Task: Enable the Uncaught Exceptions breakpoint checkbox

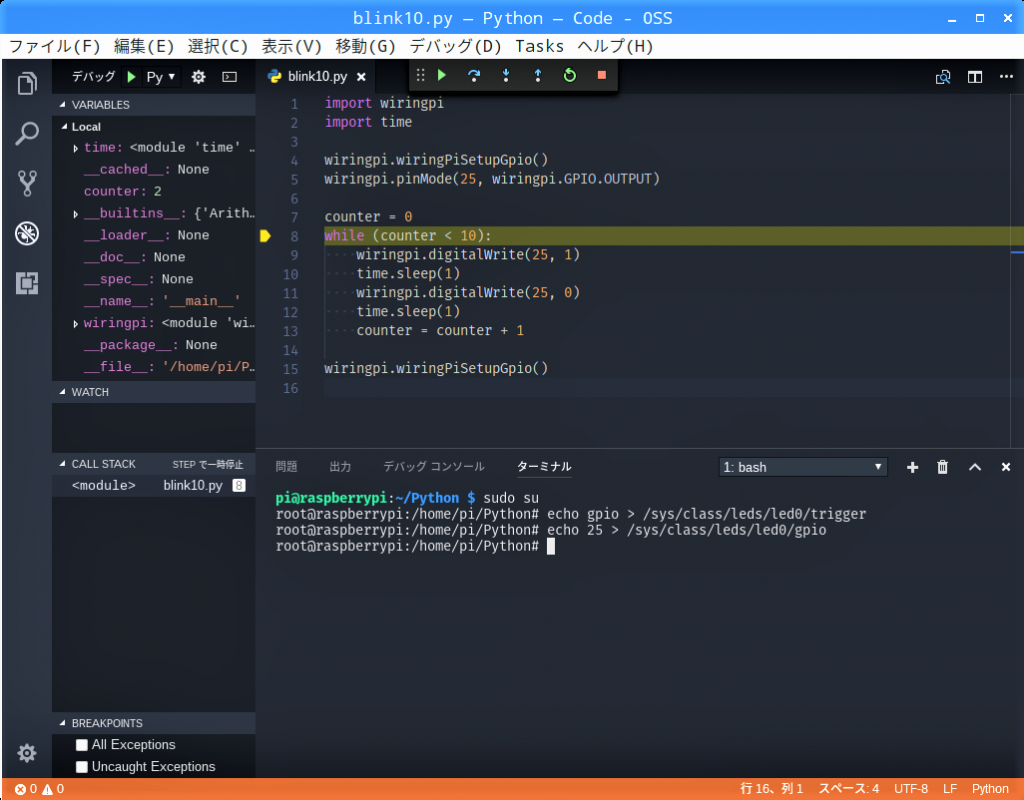Action: [82, 767]
